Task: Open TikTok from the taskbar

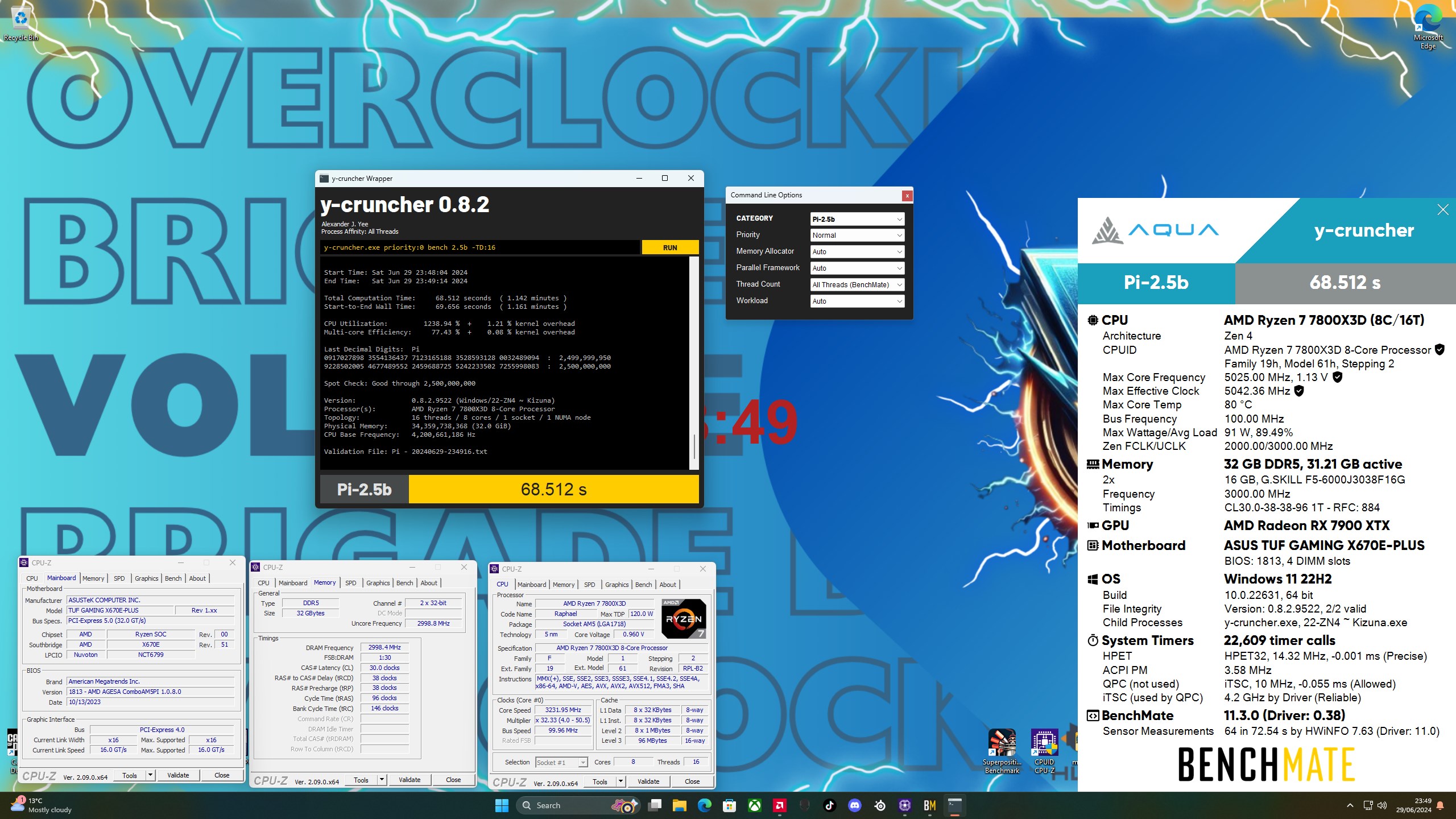Action: [x=829, y=805]
